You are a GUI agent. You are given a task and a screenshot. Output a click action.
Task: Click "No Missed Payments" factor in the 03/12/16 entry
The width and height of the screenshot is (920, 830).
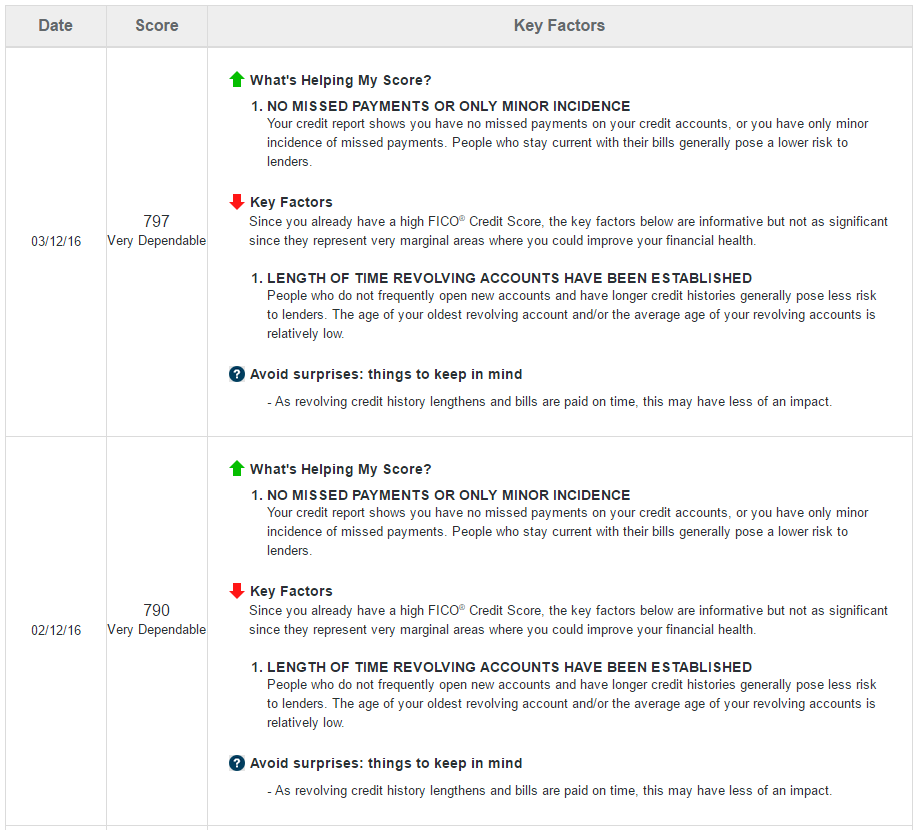(448, 106)
